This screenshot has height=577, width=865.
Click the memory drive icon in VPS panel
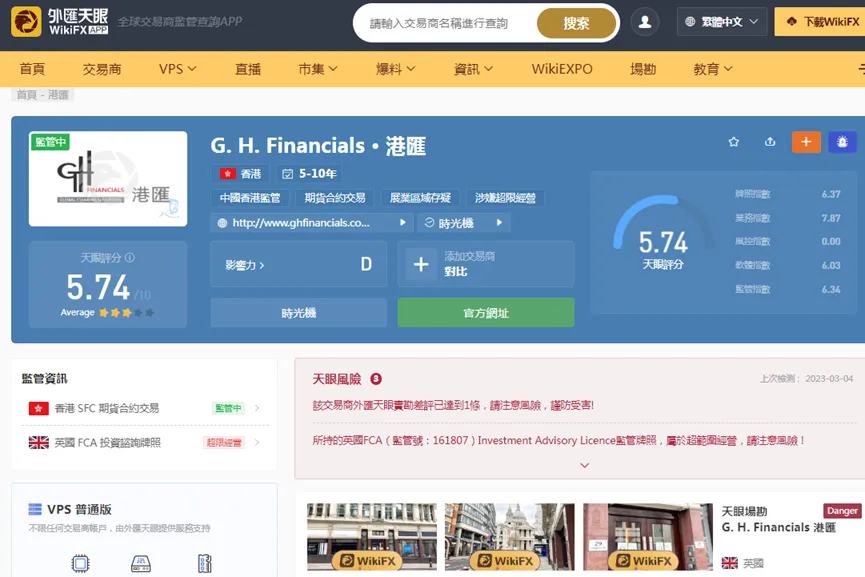pos(141,564)
